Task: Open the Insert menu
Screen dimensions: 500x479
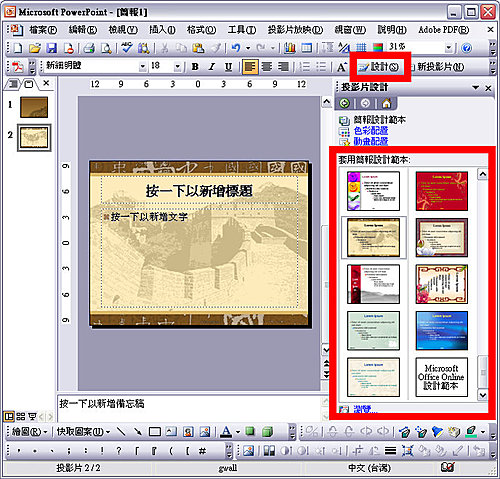Action: pyautogui.click(x=162, y=30)
